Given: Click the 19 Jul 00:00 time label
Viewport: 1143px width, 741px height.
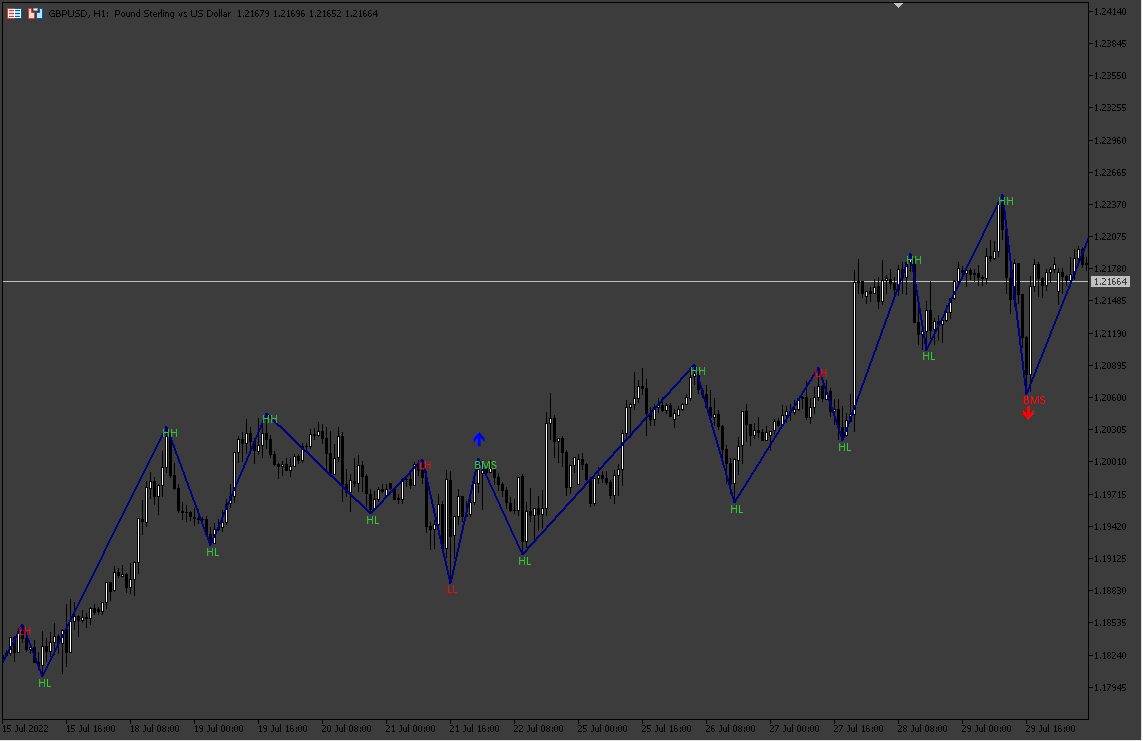Looking at the screenshot, I should pos(219,729).
